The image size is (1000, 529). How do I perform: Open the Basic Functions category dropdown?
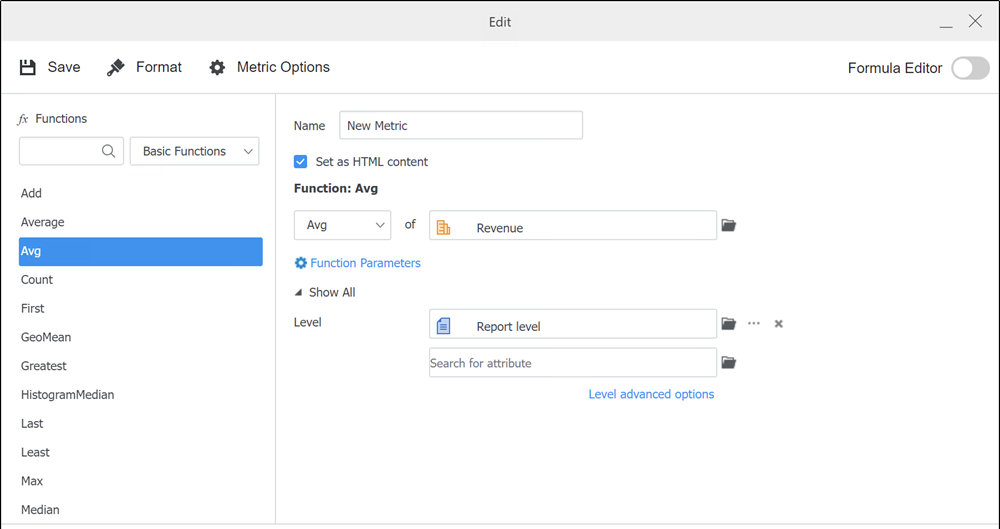(x=195, y=151)
